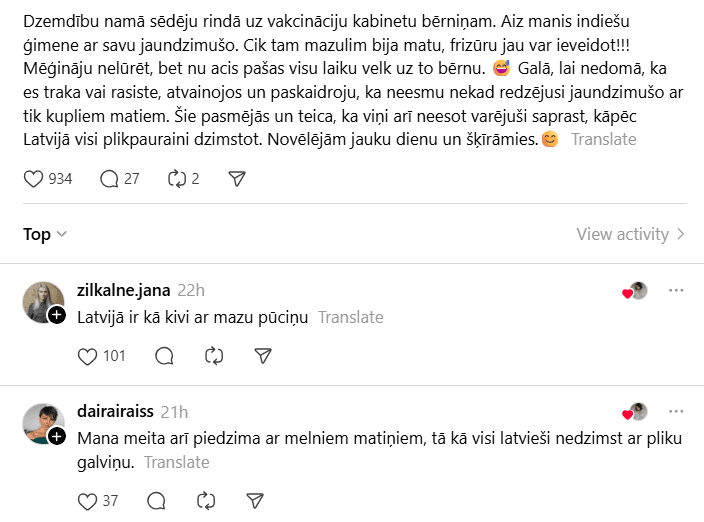Reply to zilkalne.jana's comment
The height and width of the screenshot is (522, 704).
pyautogui.click(x=164, y=356)
